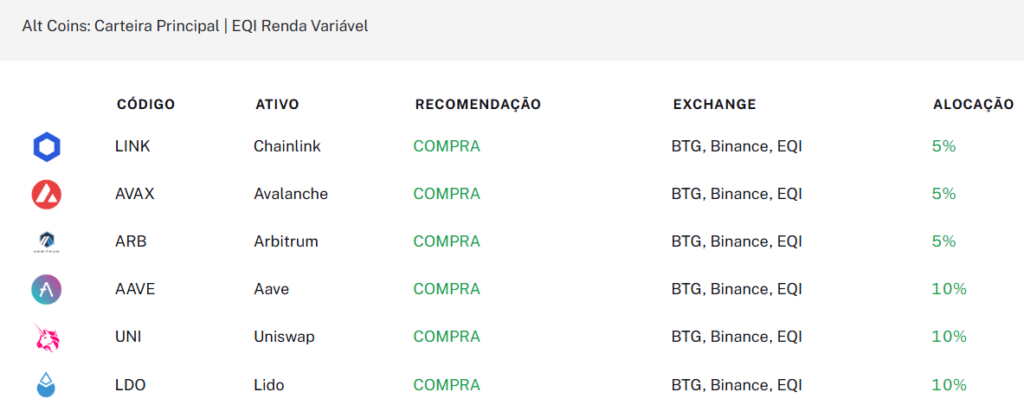Click the 10% allocation for Aave
The width and height of the screenshot is (1024, 405).
pos(949,289)
